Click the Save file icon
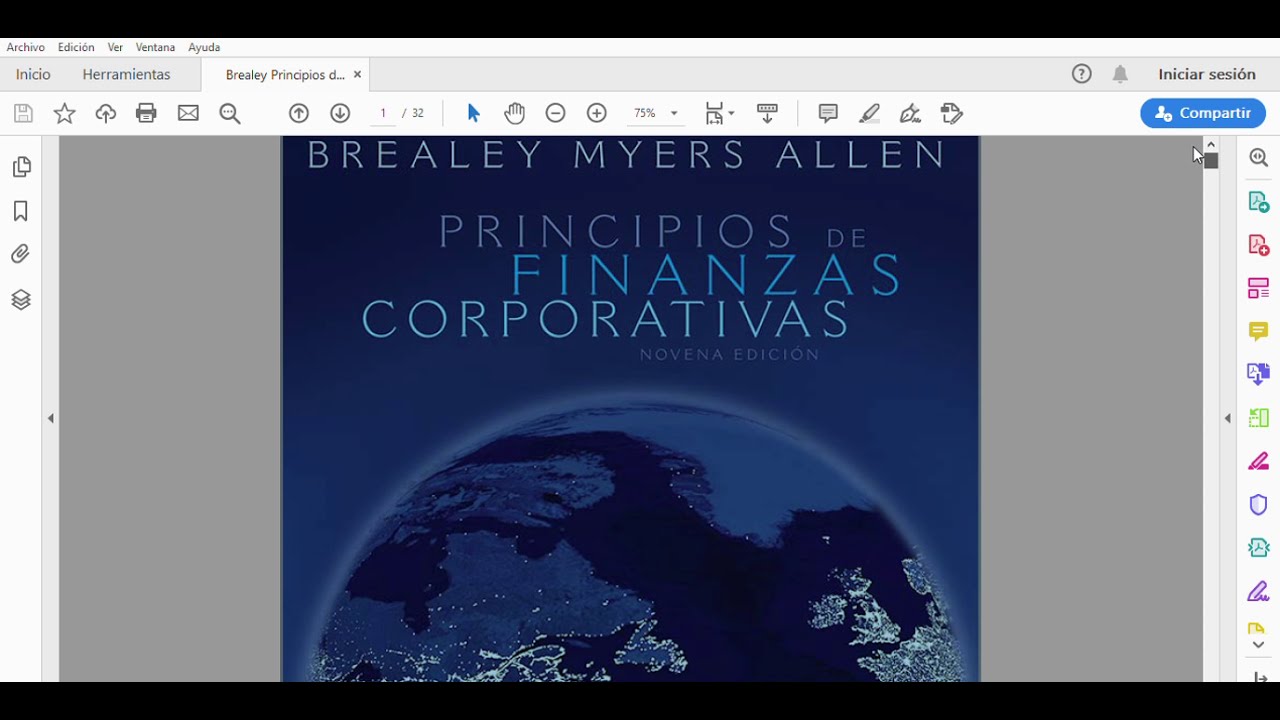The height and width of the screenshot is (720, 1280). coord(23,113)
